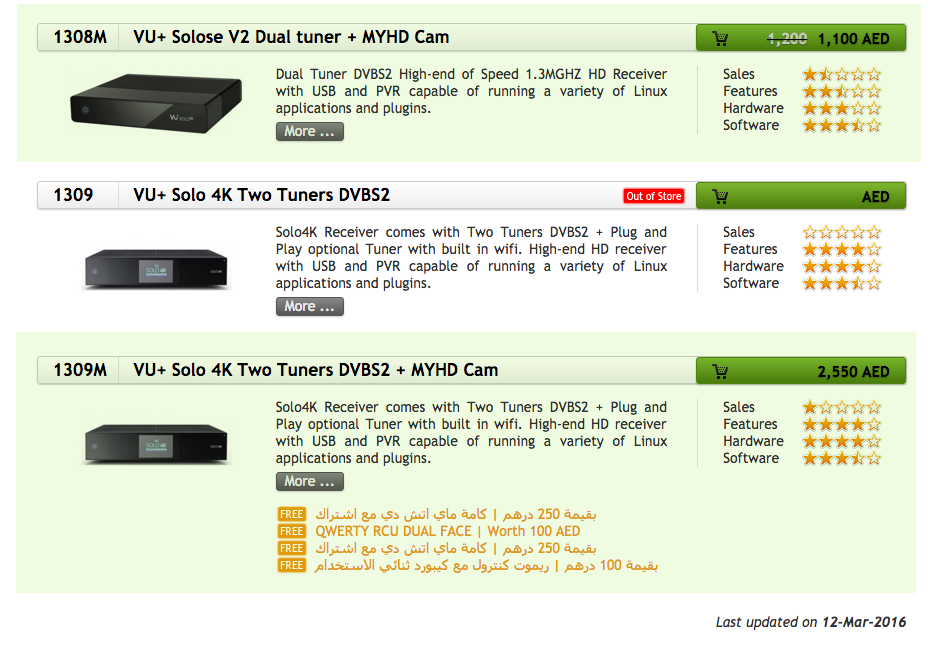Click the product 1309M Solo 4K image

[156, 444]
